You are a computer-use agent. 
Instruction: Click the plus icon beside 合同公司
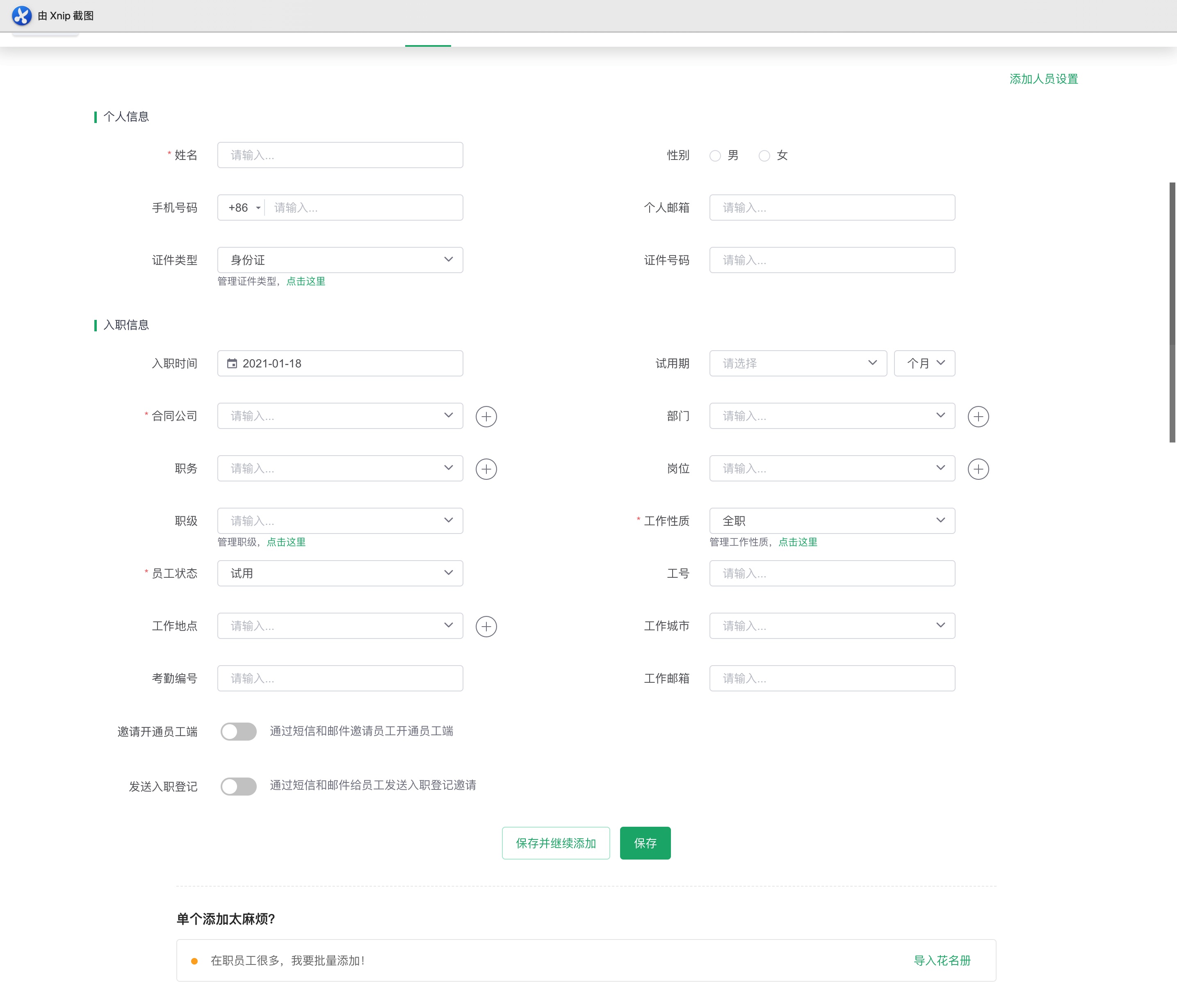click(486, 416)
